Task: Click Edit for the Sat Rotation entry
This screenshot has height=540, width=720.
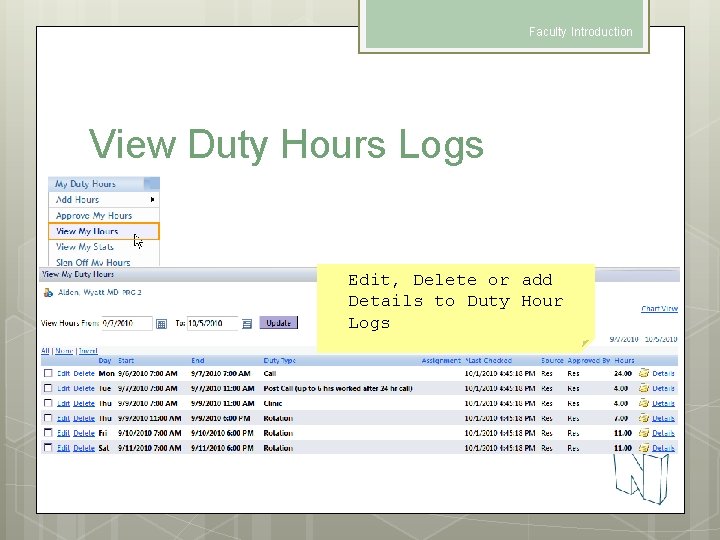Action: click(x=63, y=448)
